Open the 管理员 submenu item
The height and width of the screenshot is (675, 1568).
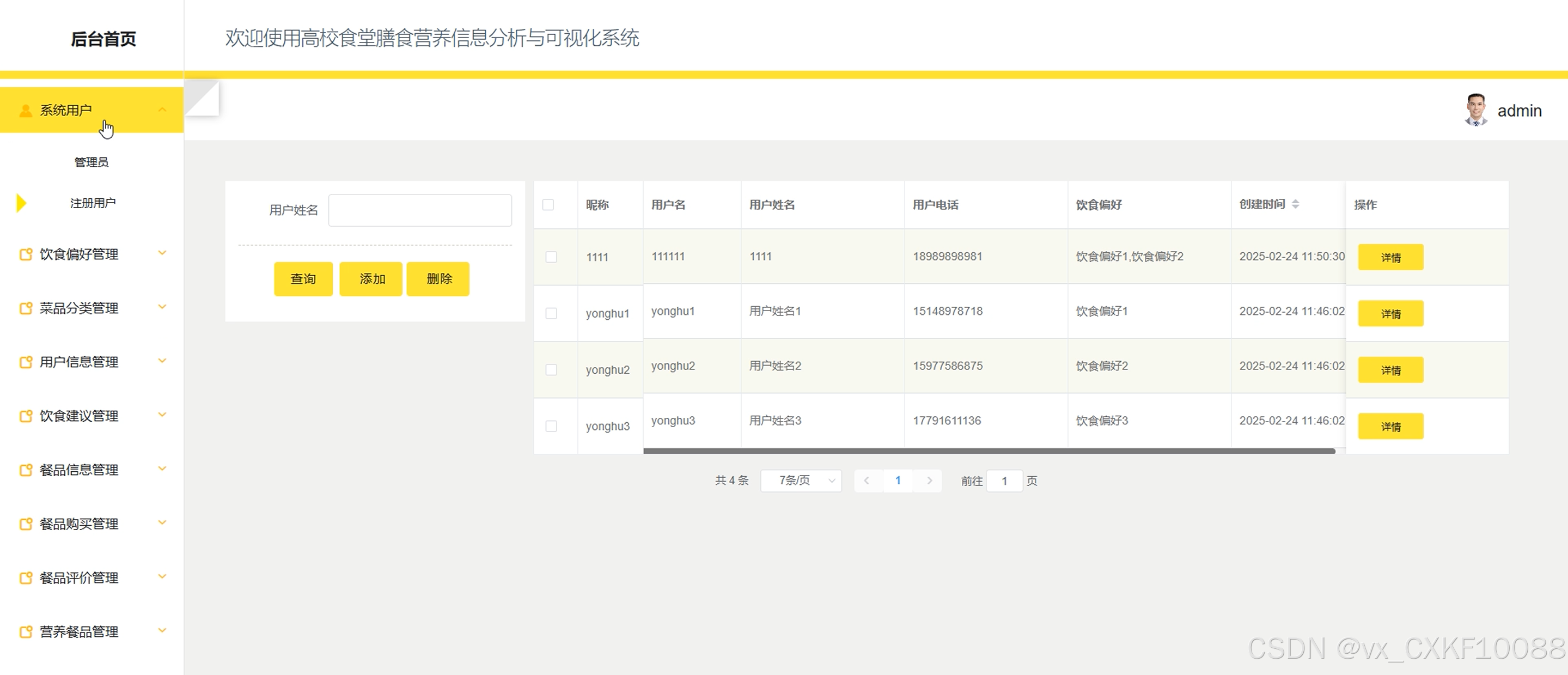click(x=91, y=162)
